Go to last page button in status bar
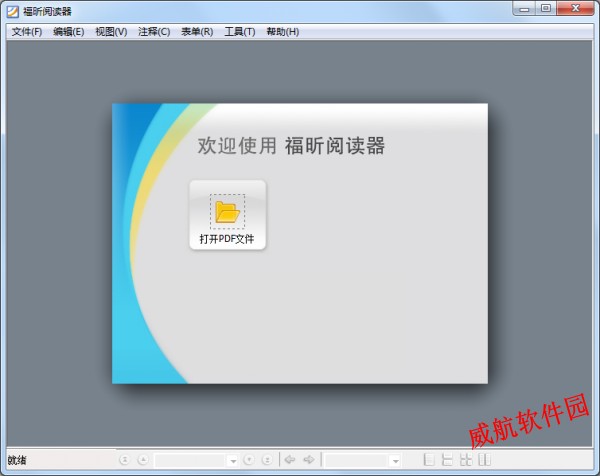The width and height of the screenshot is (600, 476). (x=267, y=460)
